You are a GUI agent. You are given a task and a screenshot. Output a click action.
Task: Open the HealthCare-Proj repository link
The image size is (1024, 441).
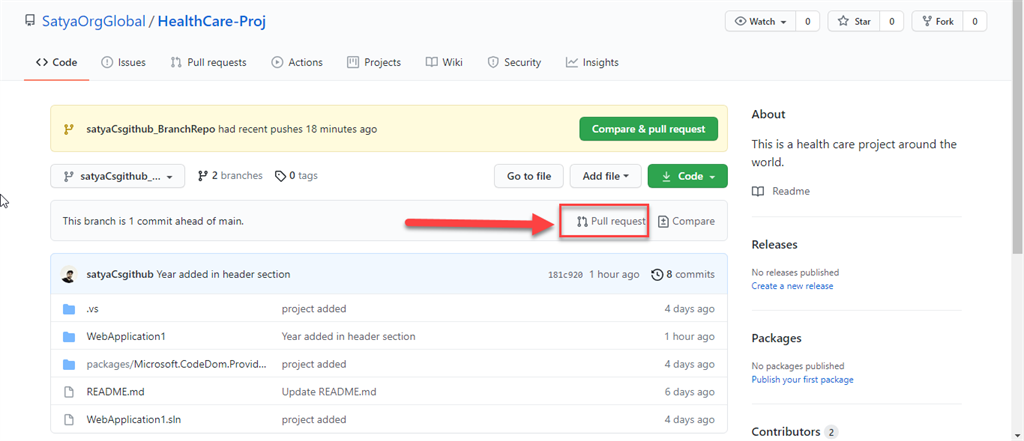point(212,22)
